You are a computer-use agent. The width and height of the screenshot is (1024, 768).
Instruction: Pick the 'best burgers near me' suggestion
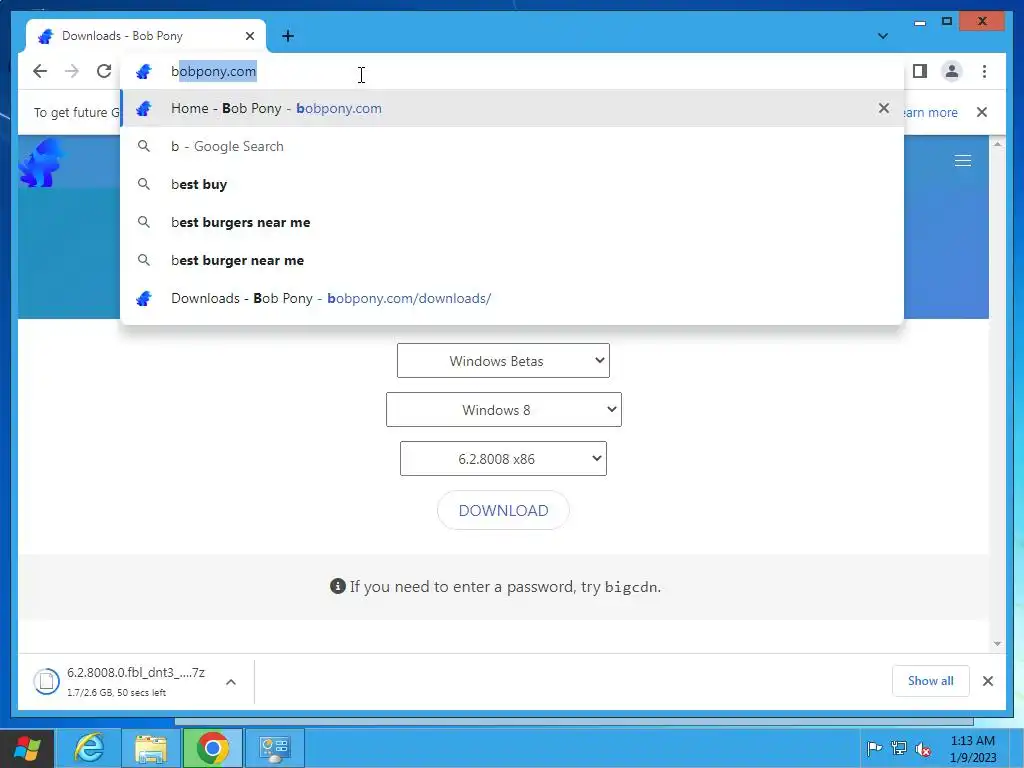[x=512, y=222]
